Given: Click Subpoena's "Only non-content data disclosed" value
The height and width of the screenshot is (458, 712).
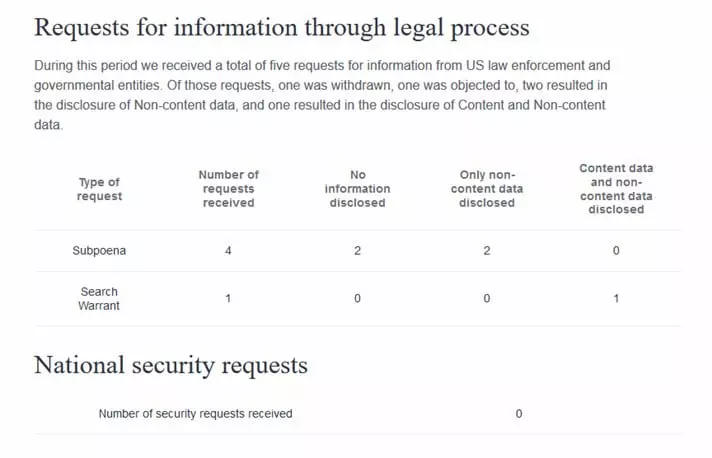Looking at the screenshot, I should tap(486, 251).
